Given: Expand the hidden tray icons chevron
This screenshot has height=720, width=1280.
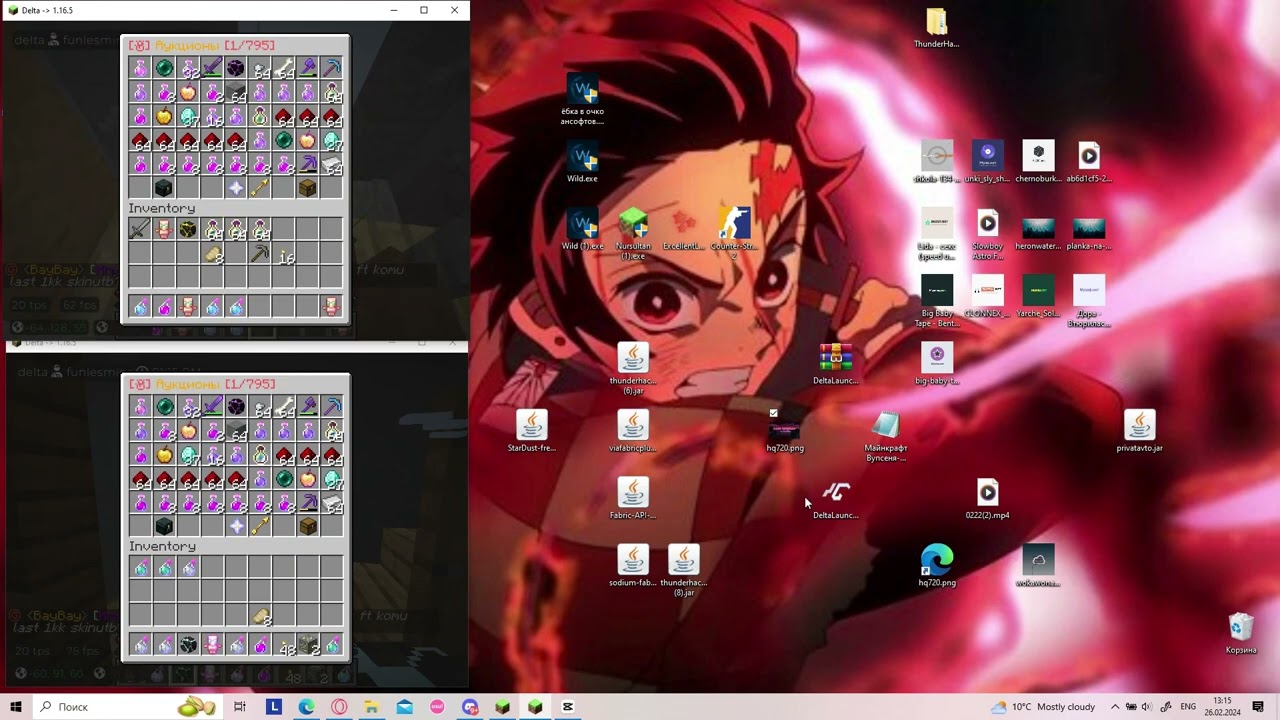Looking at the screenshot, I should [1115, 707].
